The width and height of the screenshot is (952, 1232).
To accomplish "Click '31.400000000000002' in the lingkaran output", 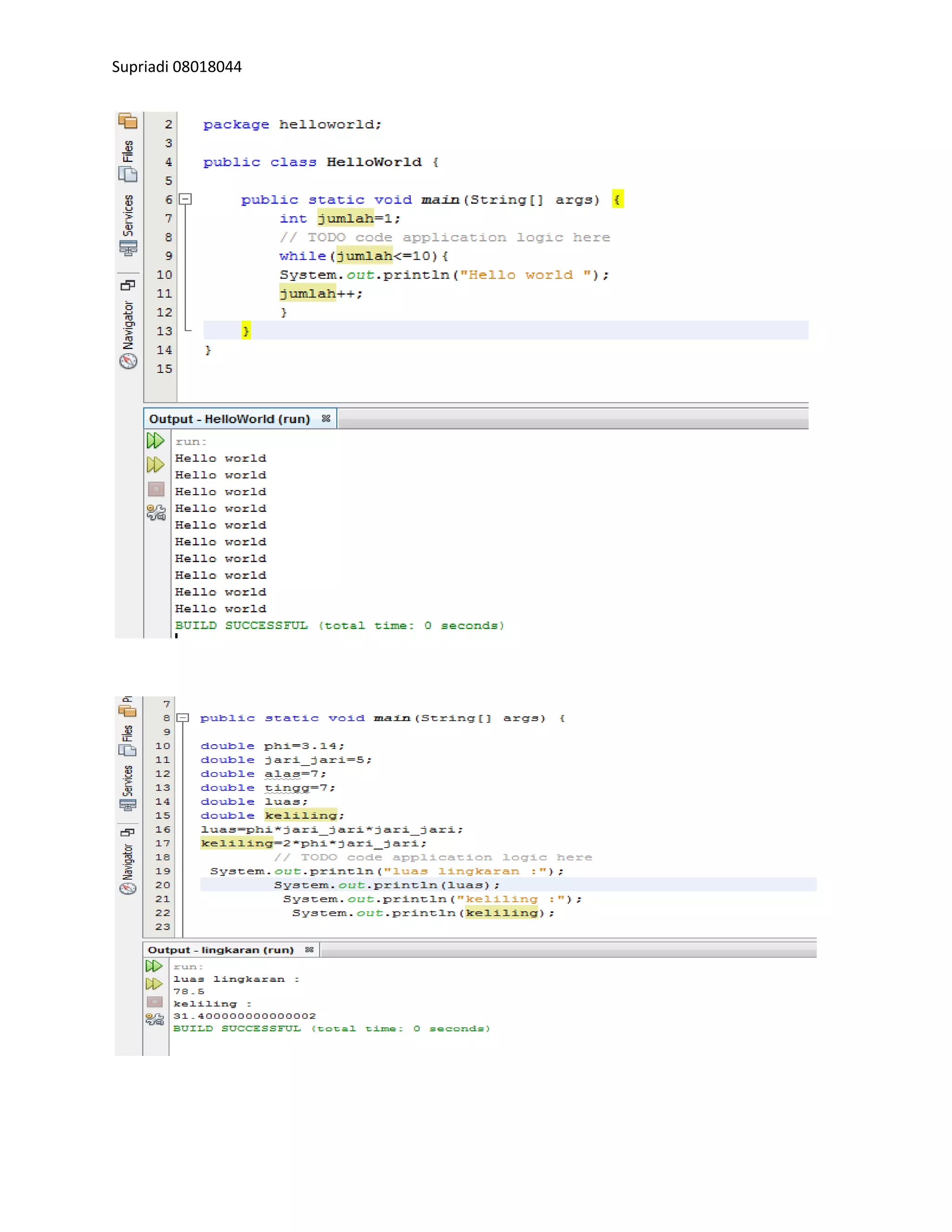I will point(244,1016).
